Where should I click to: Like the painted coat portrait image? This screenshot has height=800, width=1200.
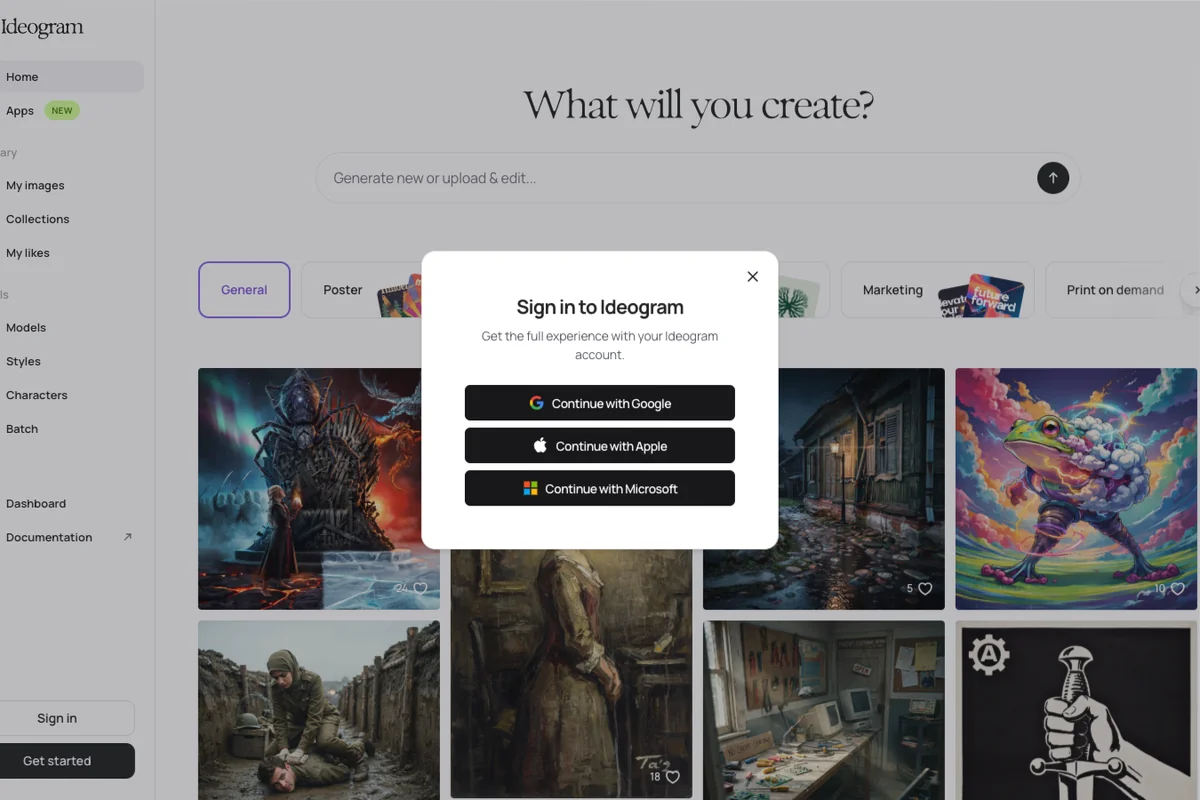pos(673,777)
